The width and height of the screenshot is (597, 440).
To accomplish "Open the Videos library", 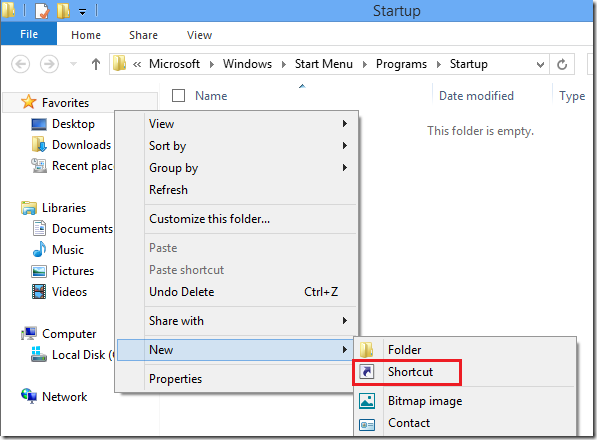I will point(69,292).
